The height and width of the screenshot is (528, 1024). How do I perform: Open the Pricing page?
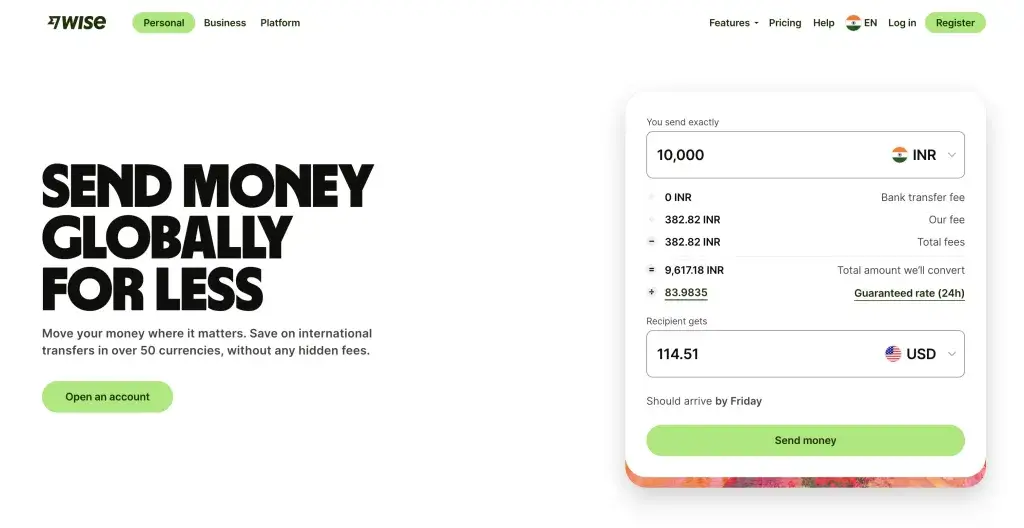[x=785, y=23]
